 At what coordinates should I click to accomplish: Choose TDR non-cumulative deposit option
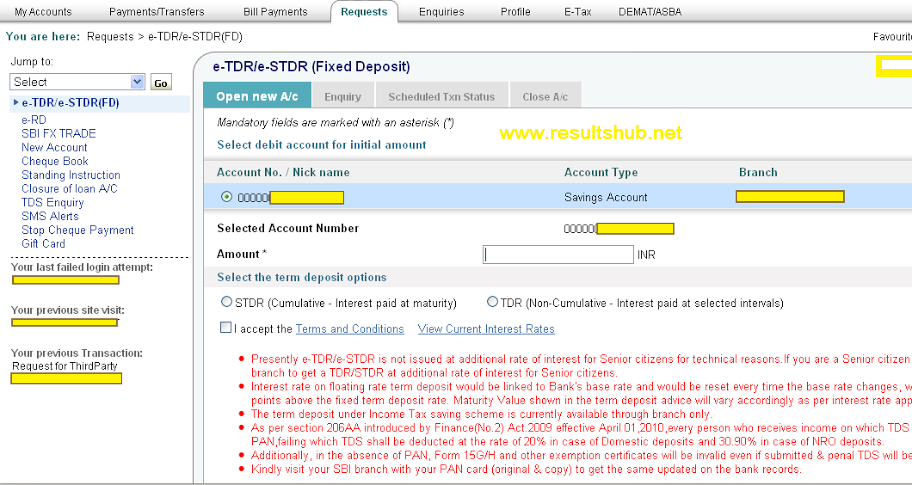493,302
